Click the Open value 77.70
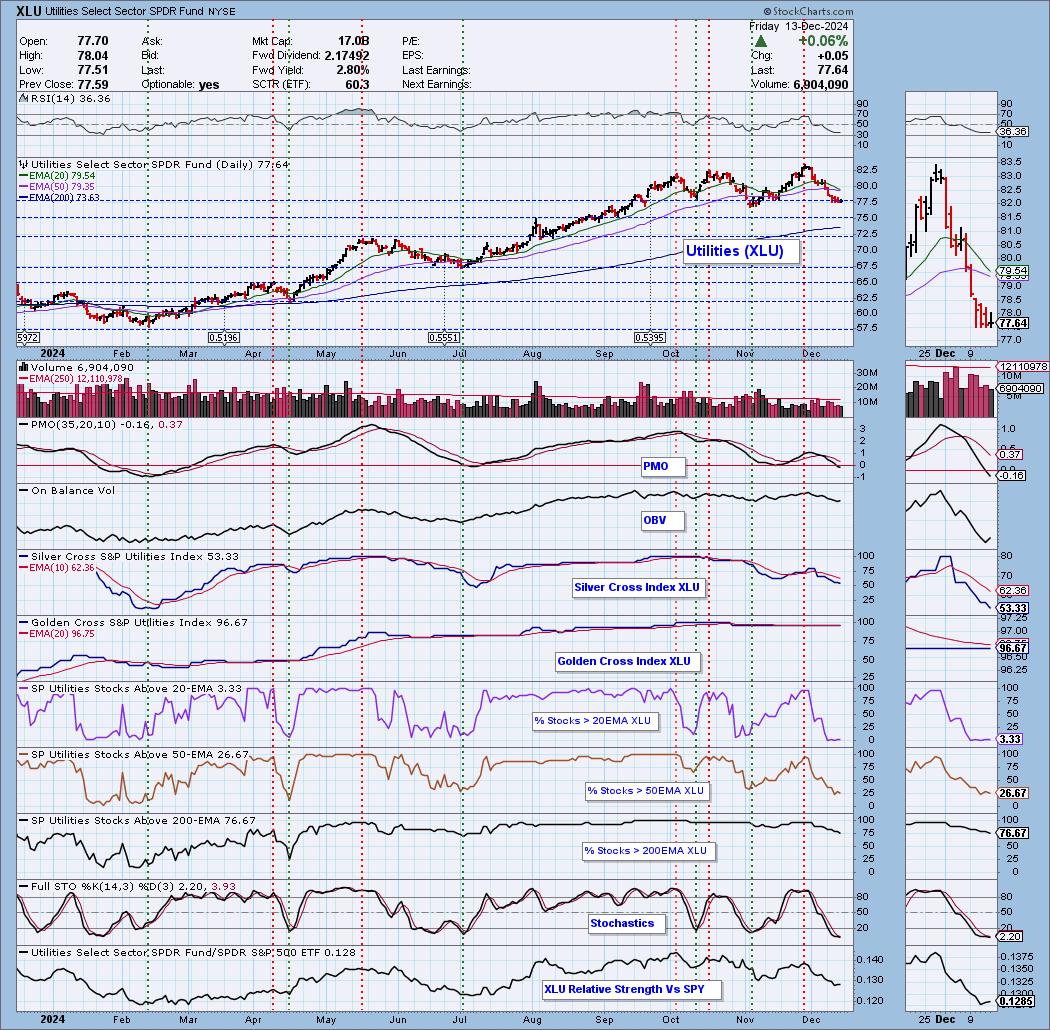This screenshot has height=1030, width=1050. pos(92,41)
